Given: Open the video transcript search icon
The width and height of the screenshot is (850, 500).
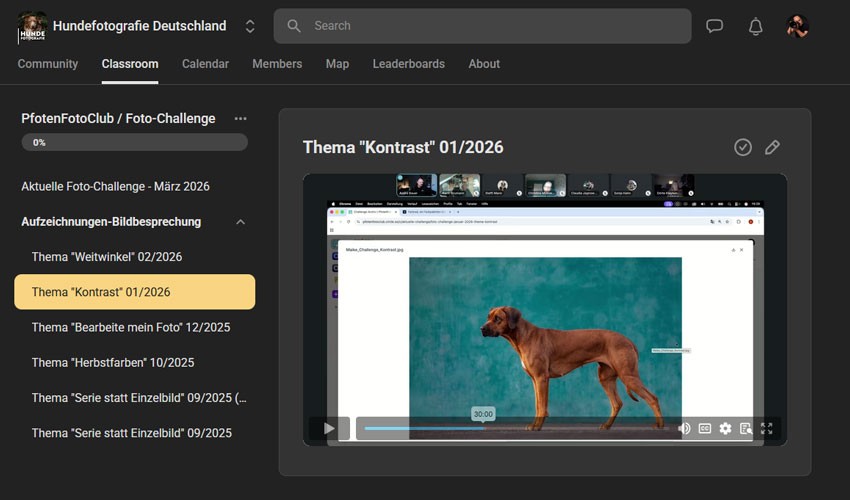Looking at the screenshot, I should pos(746,428).
